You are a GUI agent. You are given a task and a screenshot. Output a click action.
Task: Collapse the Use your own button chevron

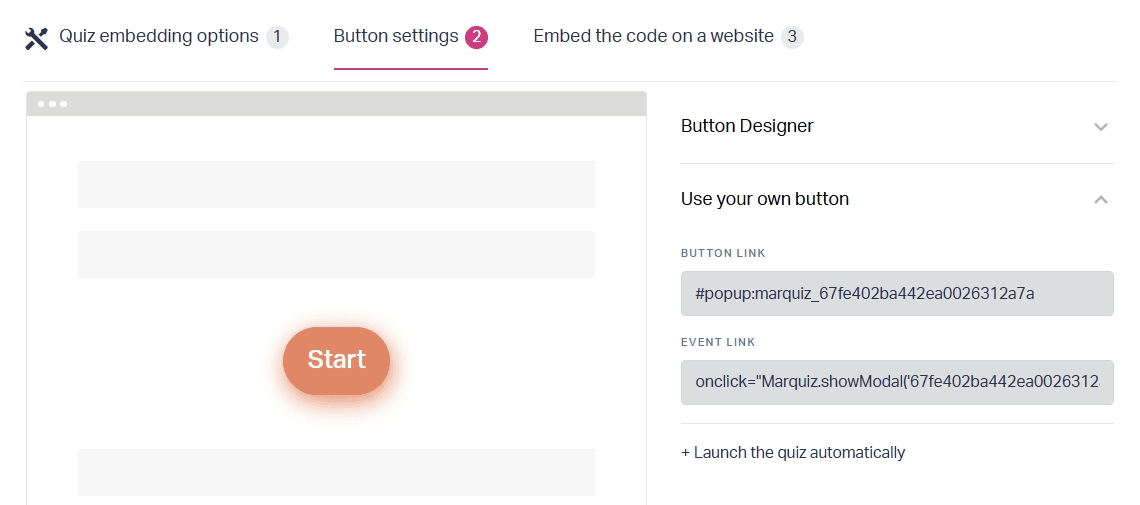[x=1101, y=199]
